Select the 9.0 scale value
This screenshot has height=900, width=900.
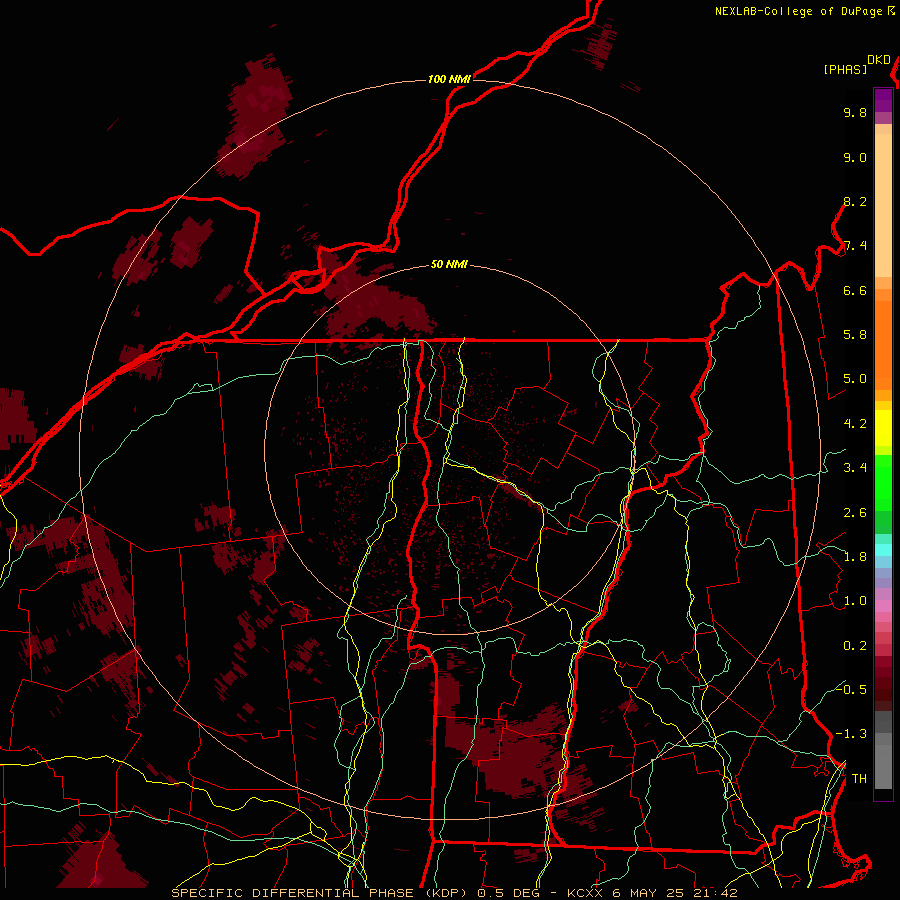coord(855,157)
